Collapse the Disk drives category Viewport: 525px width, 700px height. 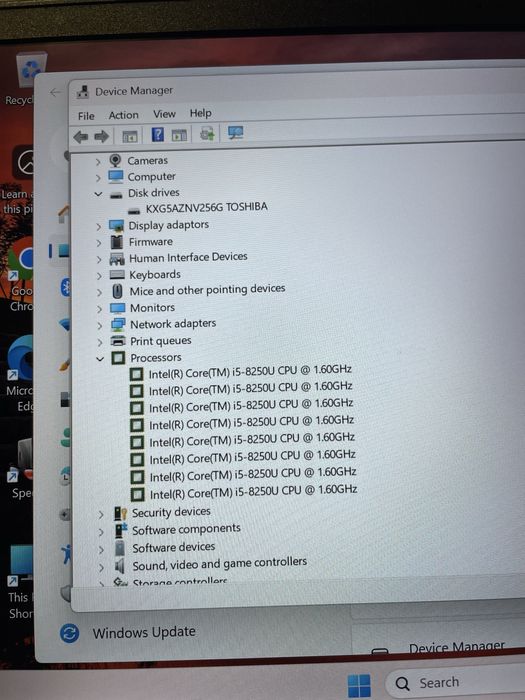click(98, 194)
